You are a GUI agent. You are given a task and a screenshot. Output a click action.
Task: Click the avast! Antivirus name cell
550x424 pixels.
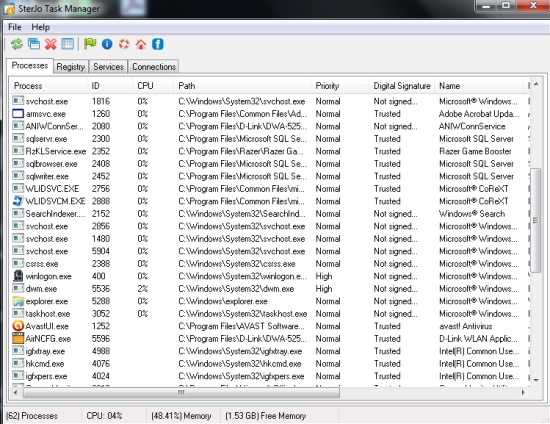tap(465, 326)
